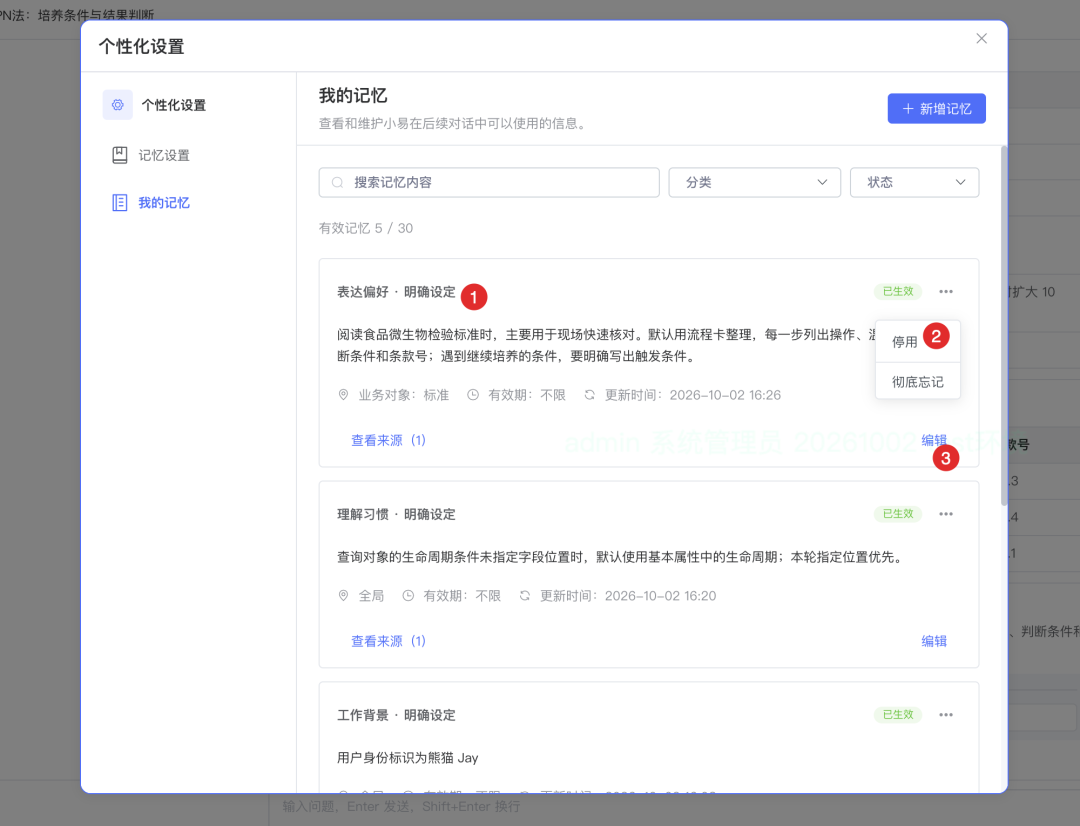This screenshot has width=1080, height=826.
Task: Open the 状态 dropdown
Action: coord(914,183)
